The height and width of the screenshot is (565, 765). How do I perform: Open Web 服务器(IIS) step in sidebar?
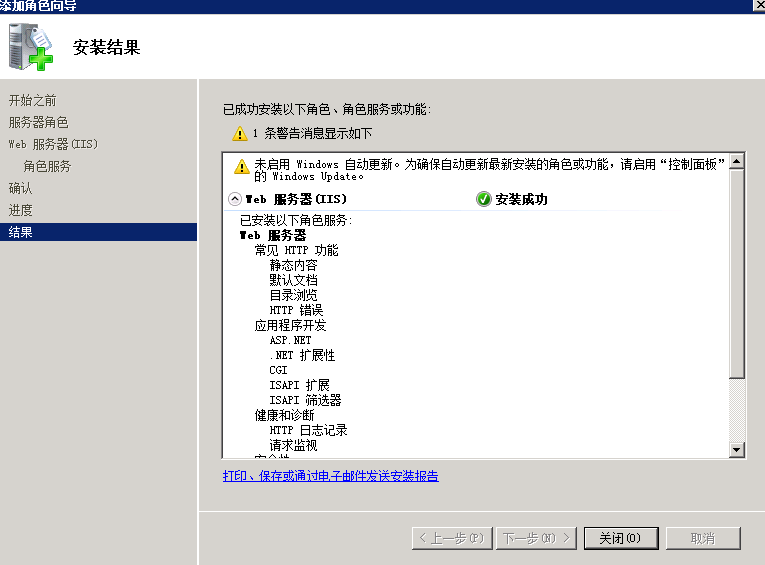click(x=53, y=144)
